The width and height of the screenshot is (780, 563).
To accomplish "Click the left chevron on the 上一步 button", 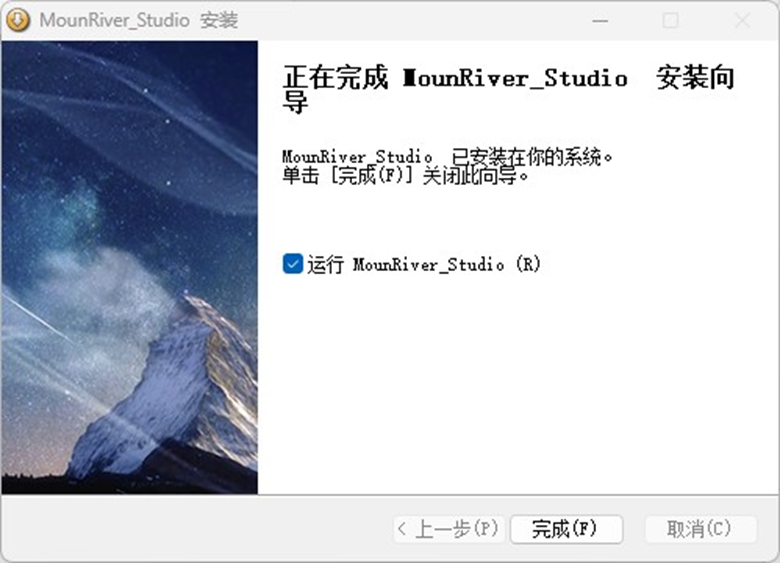I will pyautogui.click(x=402, y=529).
